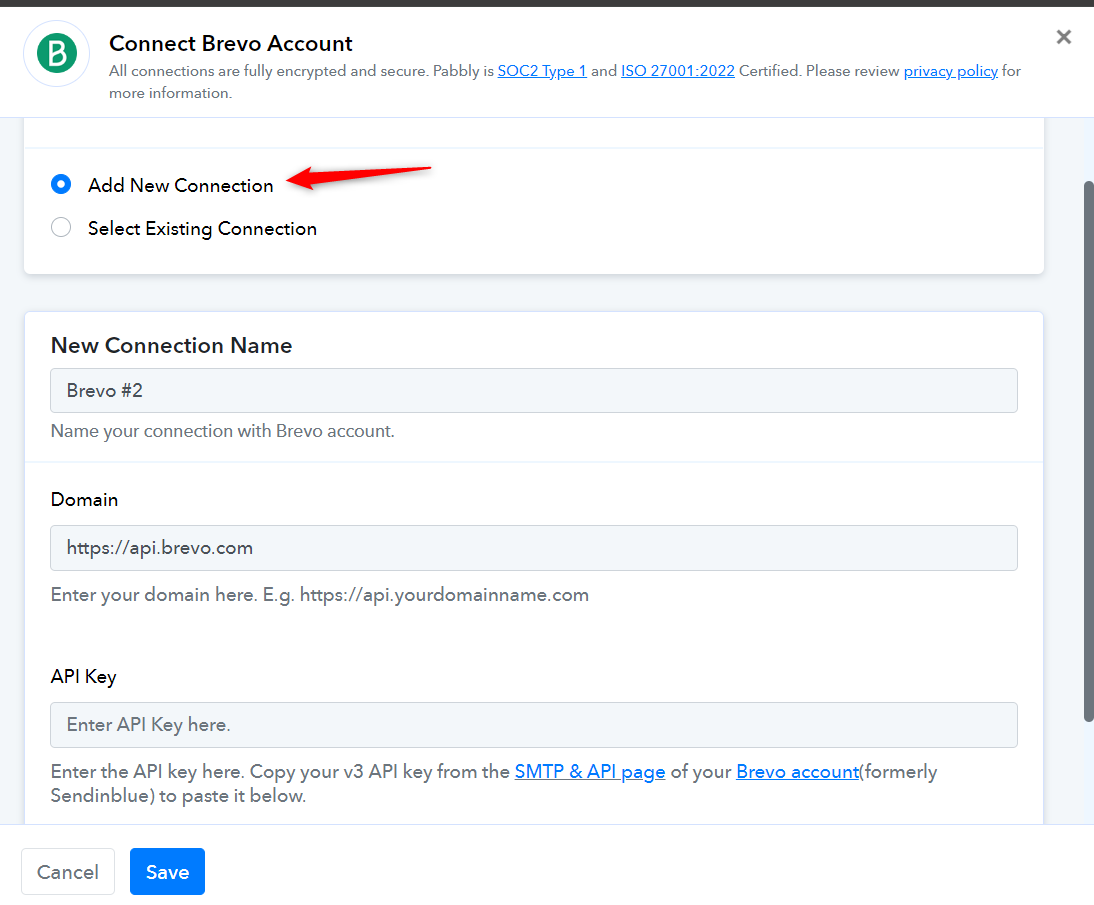
Task: Click the dialog's vertical scrollbar
Action: pyautogui.click(x=1088, y=451)
